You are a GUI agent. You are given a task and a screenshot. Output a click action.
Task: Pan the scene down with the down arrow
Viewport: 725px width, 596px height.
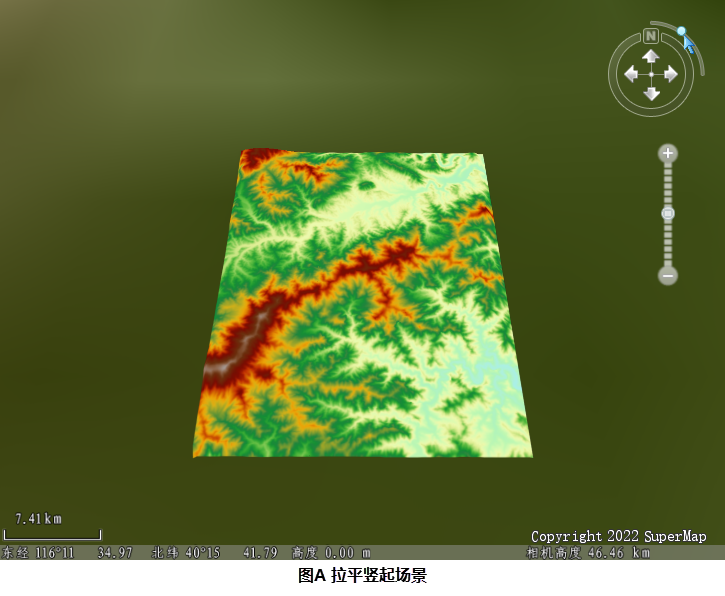[651, 93]
